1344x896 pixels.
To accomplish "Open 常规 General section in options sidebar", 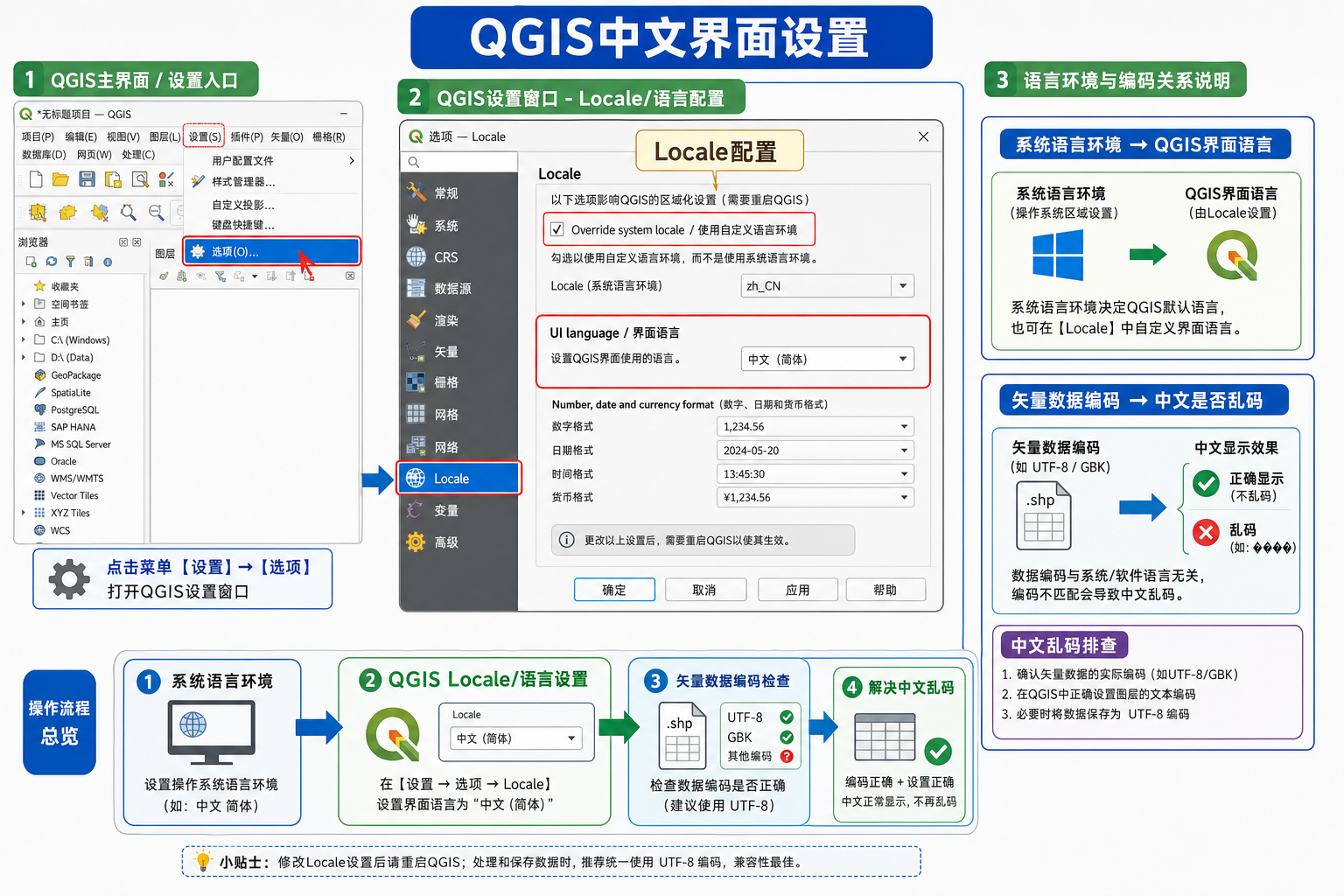I will click(458, 192).
